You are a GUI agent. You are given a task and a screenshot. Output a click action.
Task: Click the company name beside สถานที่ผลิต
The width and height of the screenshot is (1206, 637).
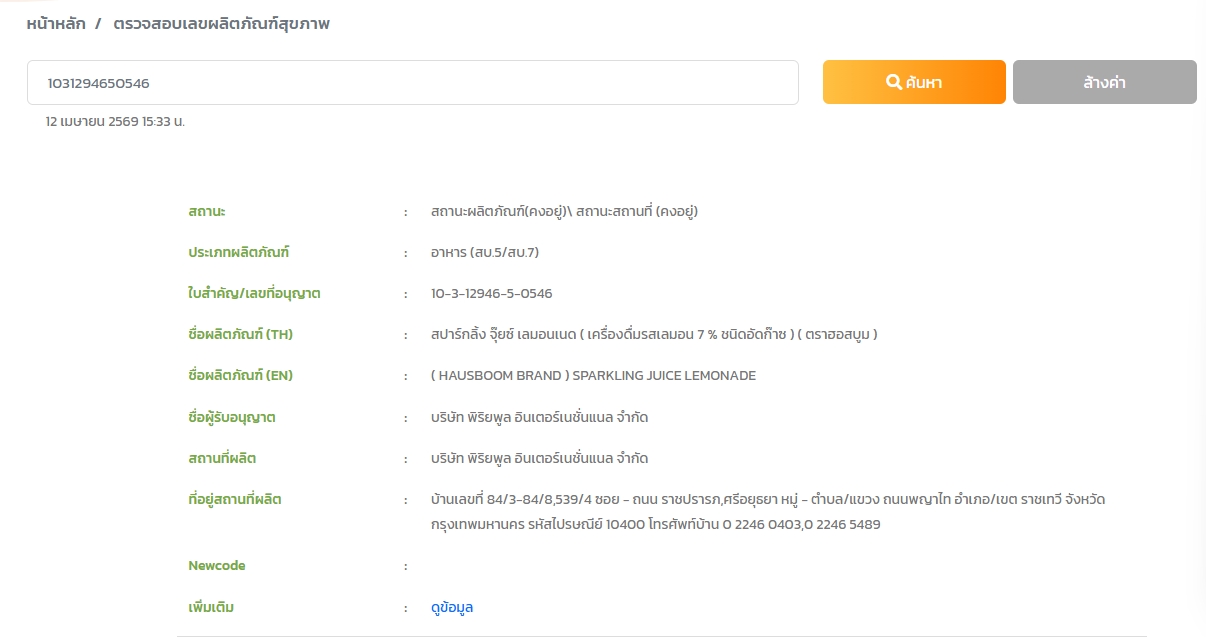pyautogui.click(x=539, y=458)
